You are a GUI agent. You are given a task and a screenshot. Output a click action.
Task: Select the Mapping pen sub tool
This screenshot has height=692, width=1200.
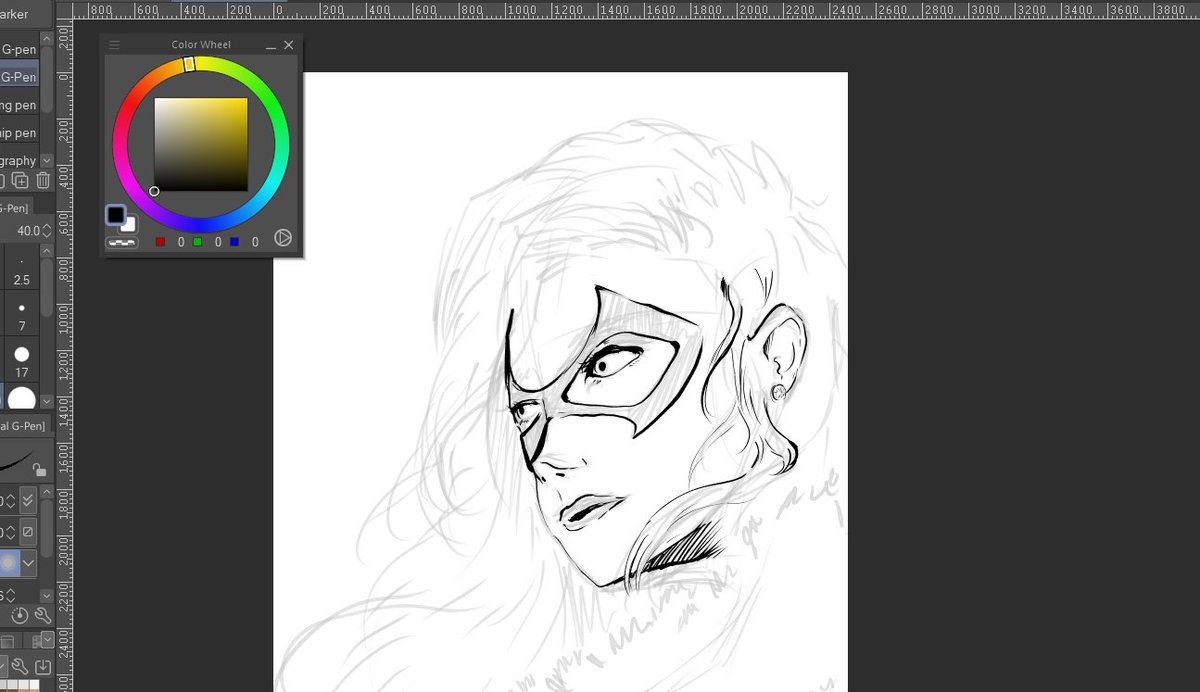[x=19, y=105]
